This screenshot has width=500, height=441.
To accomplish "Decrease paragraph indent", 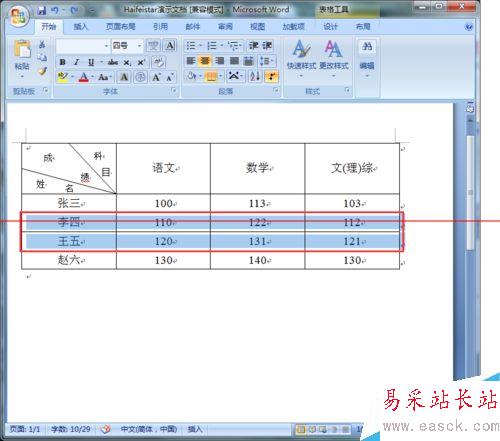I will click(x=254, y=46).
